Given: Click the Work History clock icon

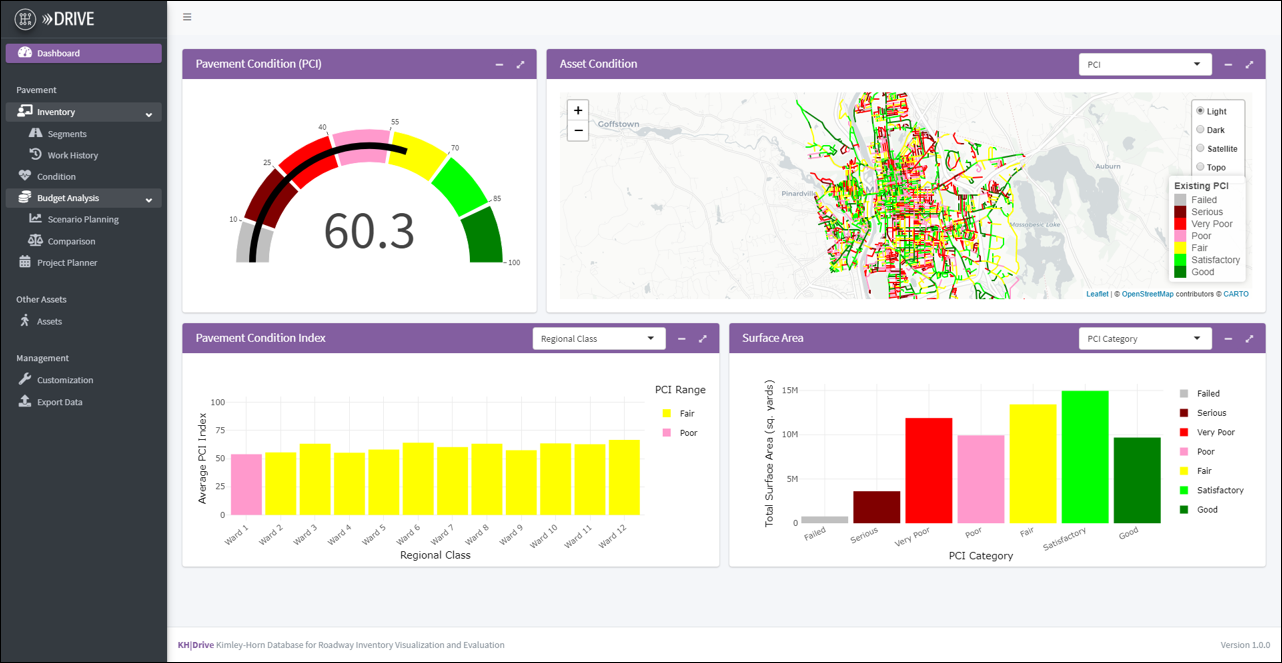Looking at the screenshot, I should 36,155.
